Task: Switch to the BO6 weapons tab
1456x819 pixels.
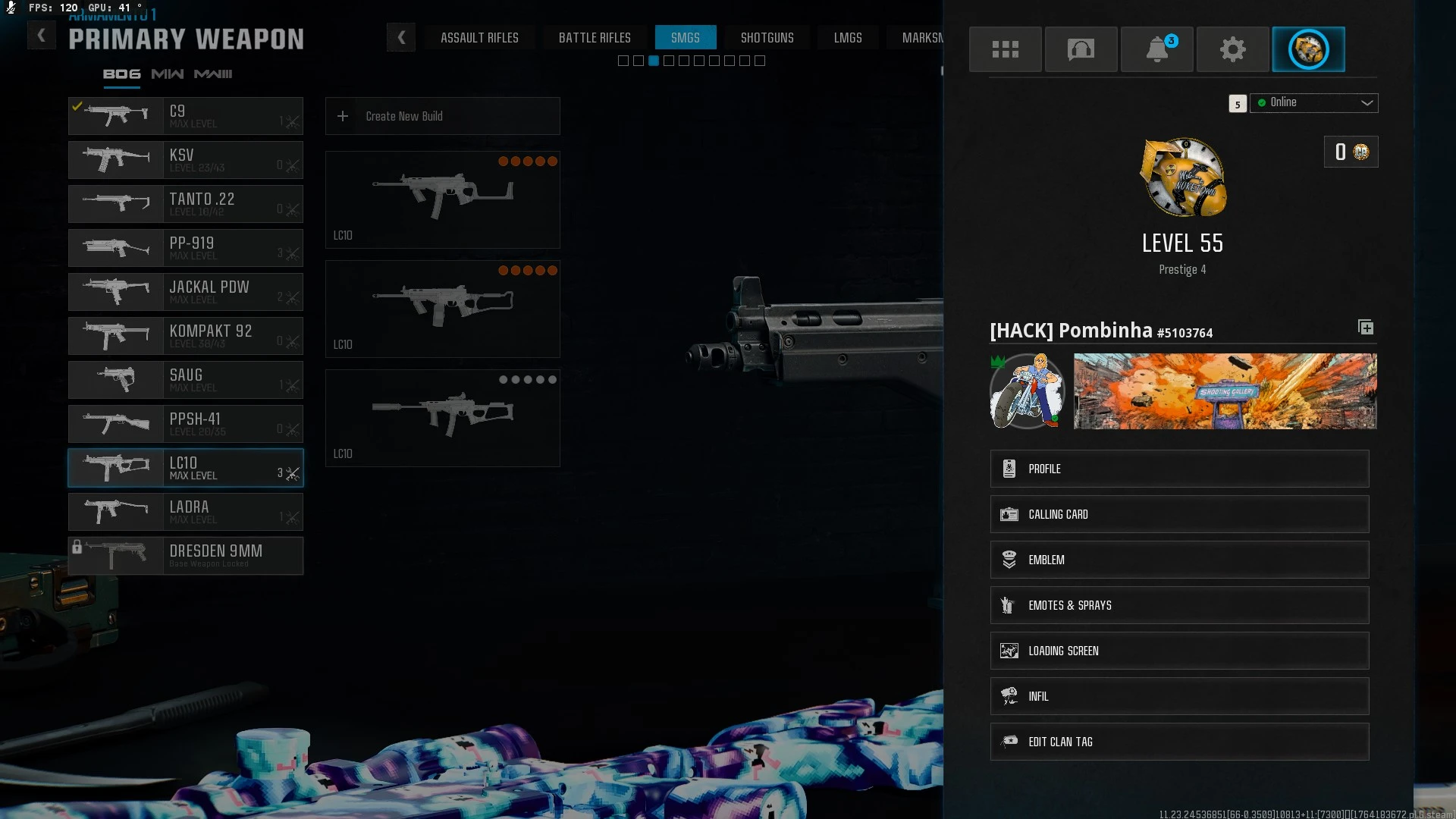Action: point(121,74)
